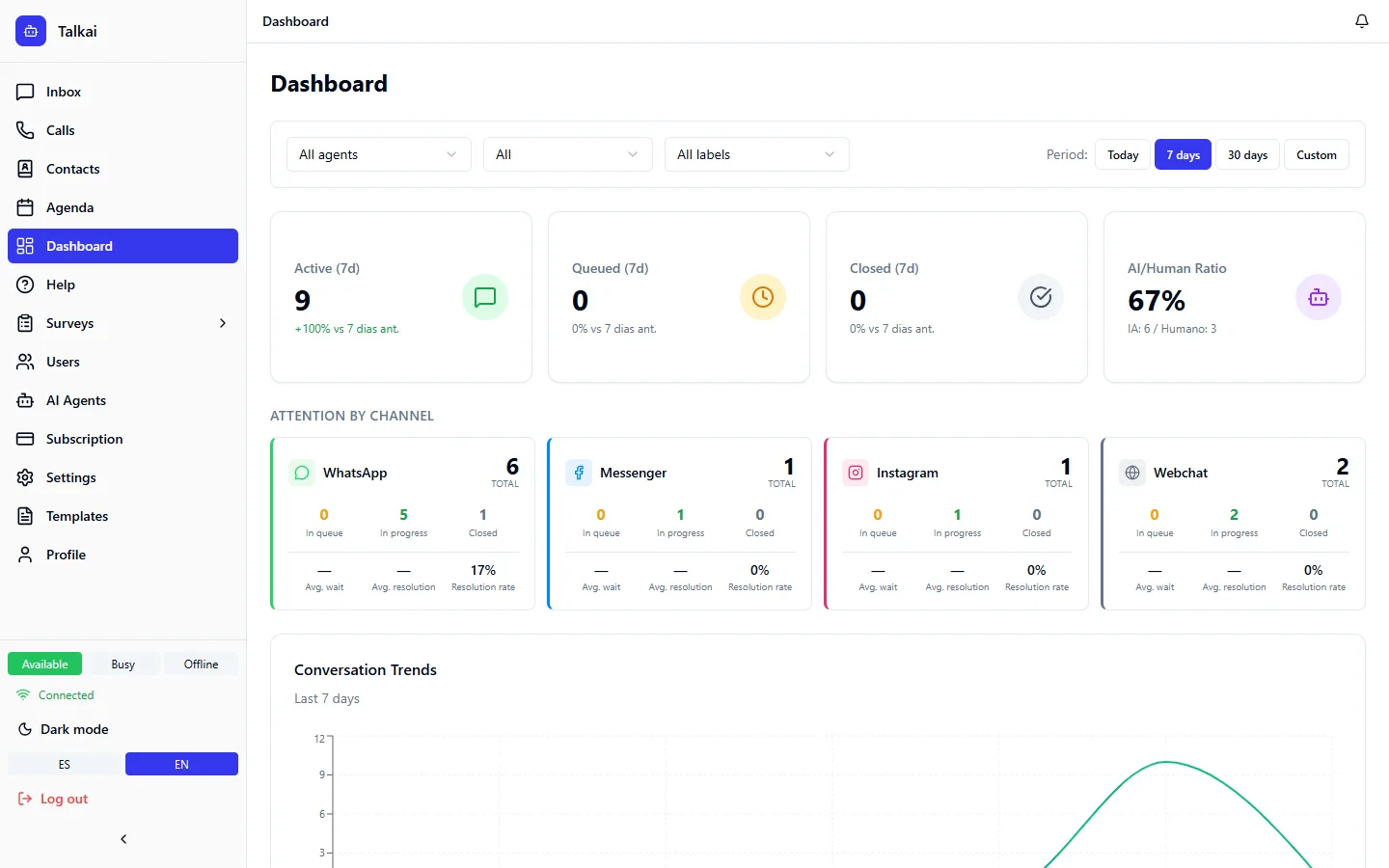
Task: Click "IA: 6 / Humano: 3" text
Action: (1172, 329)
